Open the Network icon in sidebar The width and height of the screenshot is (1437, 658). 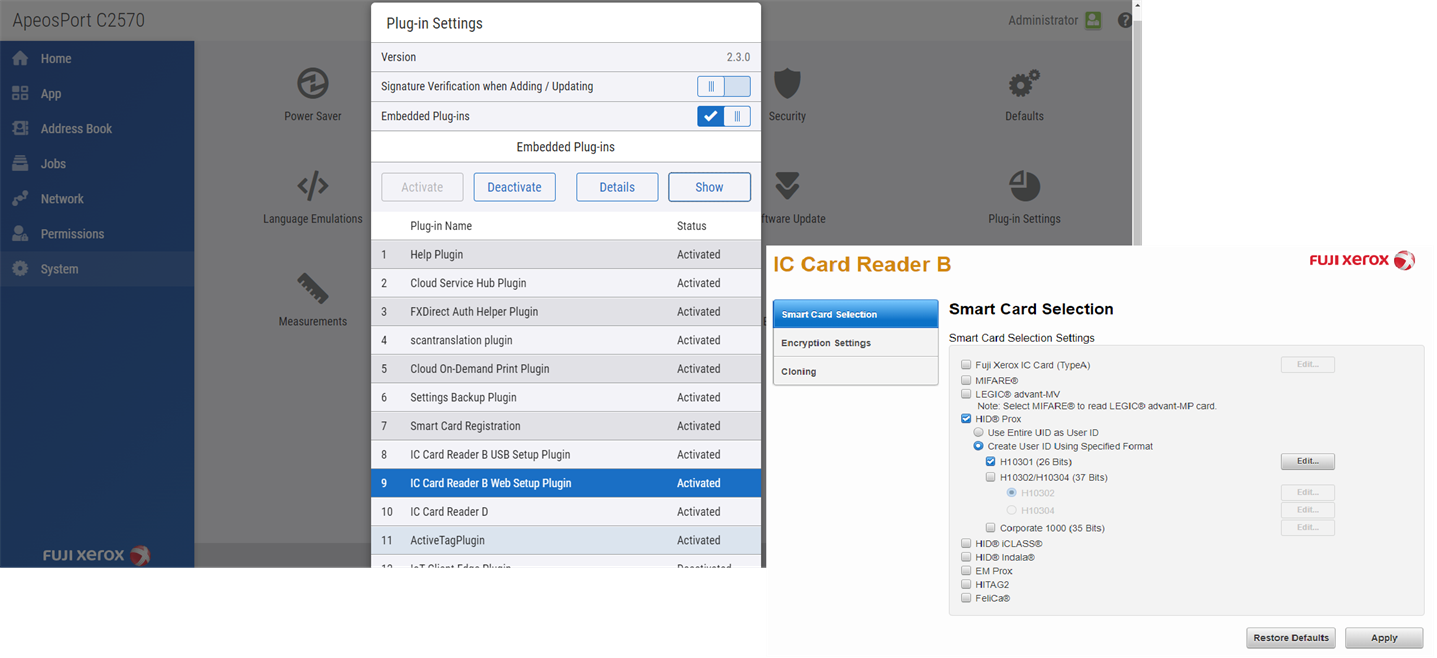coord(20,198)
